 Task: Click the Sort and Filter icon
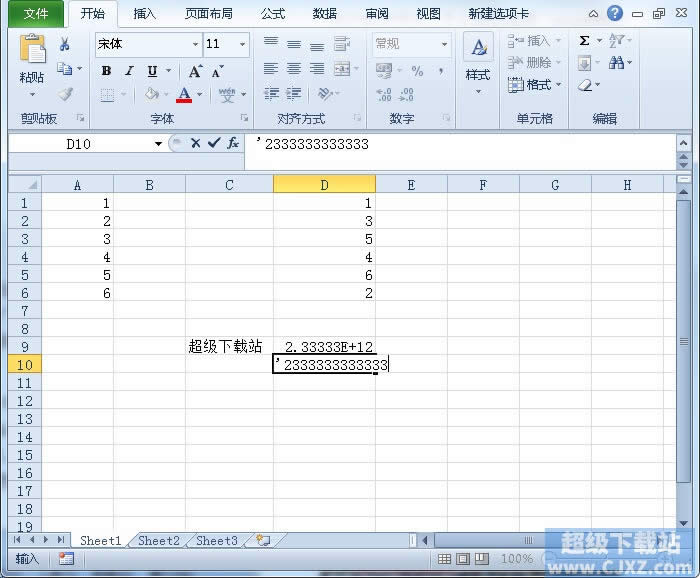[x=617, y=41]
